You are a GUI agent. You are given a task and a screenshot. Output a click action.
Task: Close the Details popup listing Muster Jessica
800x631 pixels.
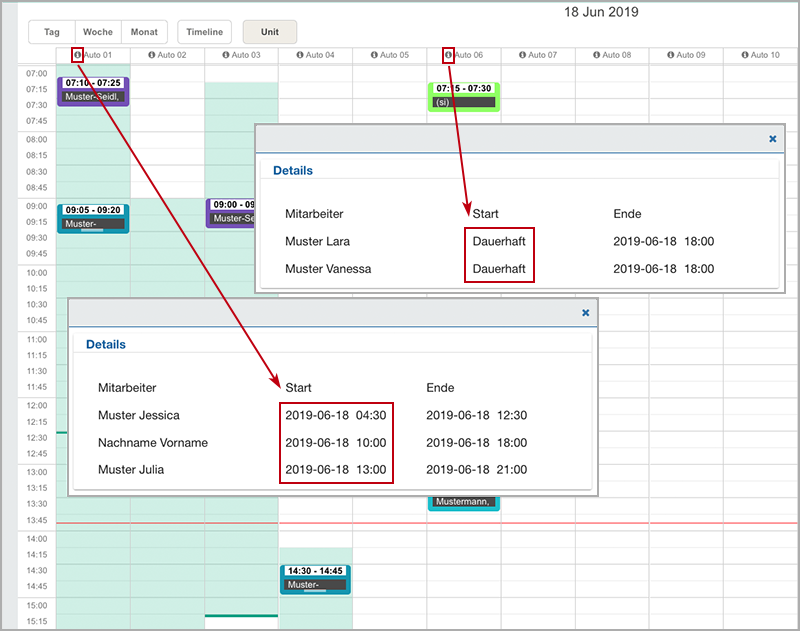(586, 313)
